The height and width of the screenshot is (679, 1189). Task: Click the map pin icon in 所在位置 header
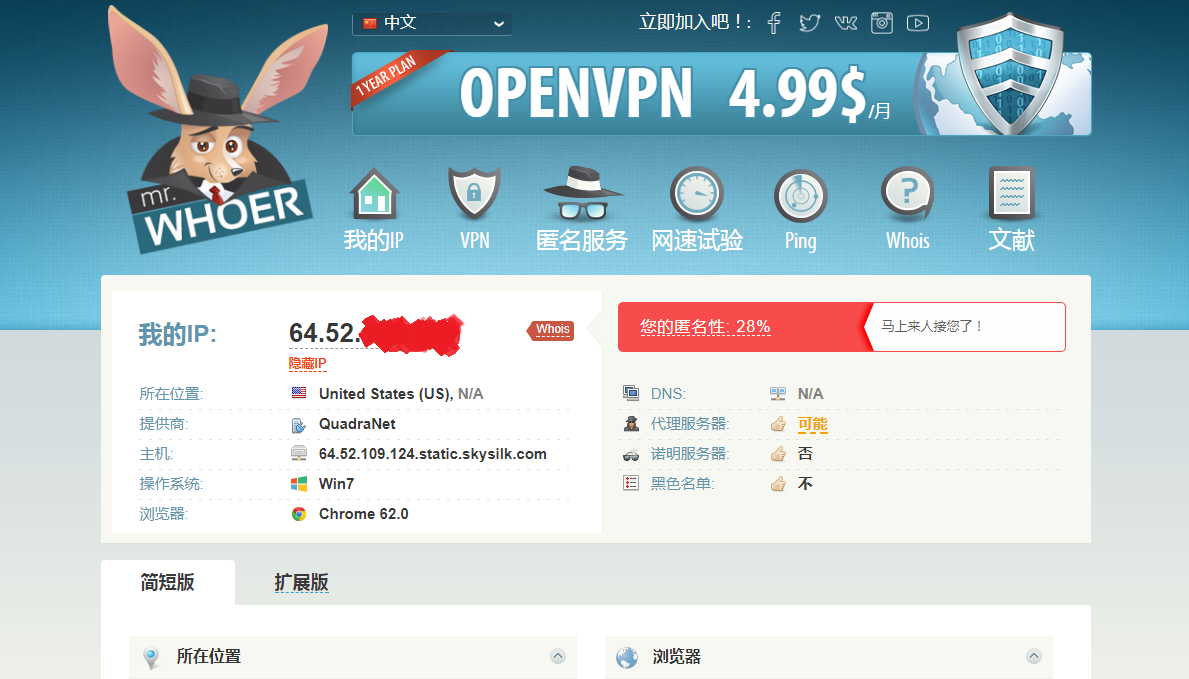(151, 657)
